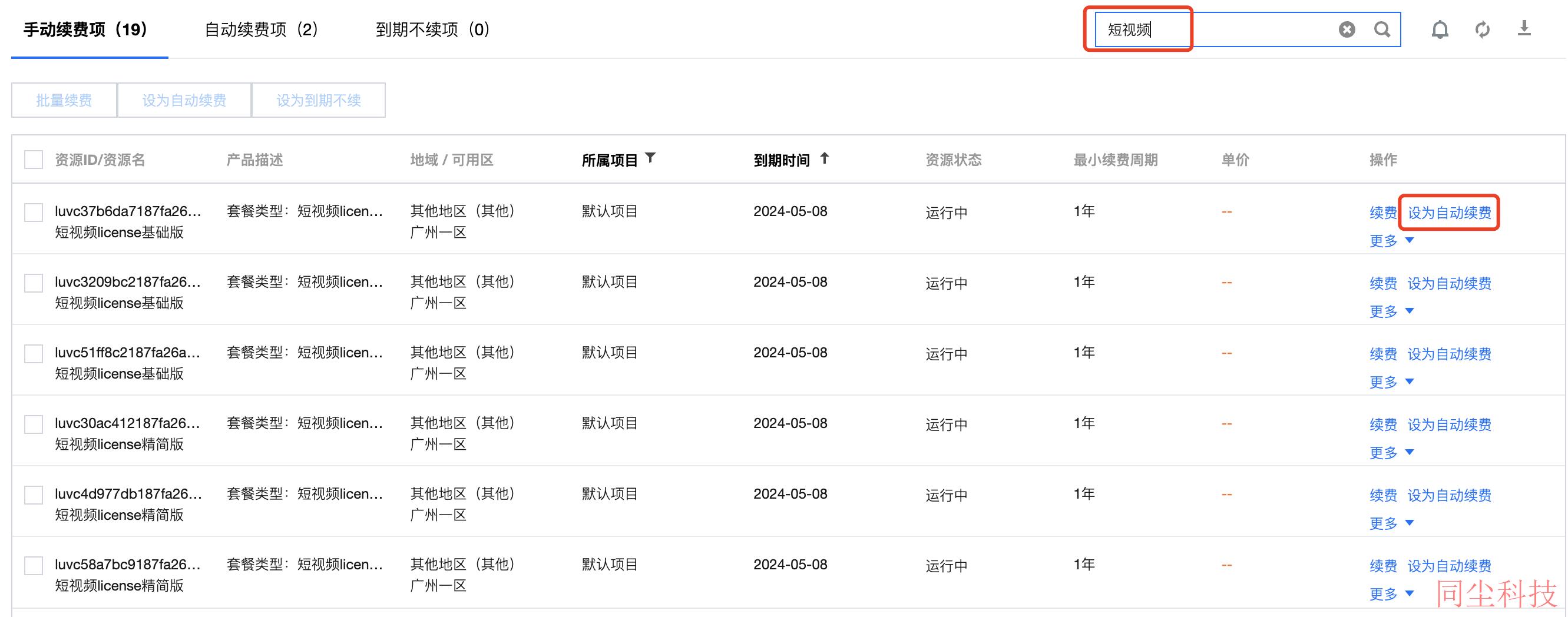Image resolution: width=1568 pixels, height=617 pixels.
Task: Click resource ID luvc4d977db187fa26…
Action: pyautogui.click(x=128, y=493)
